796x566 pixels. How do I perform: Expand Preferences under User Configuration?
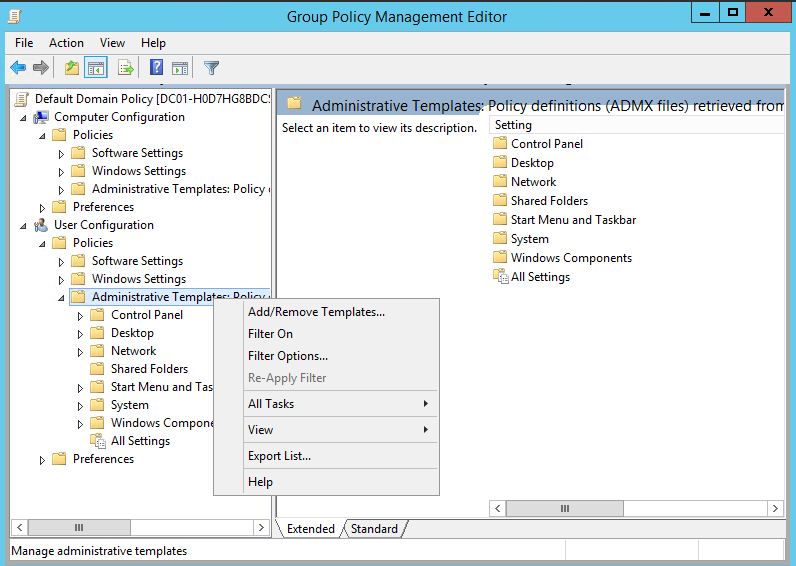pos(42,460)
